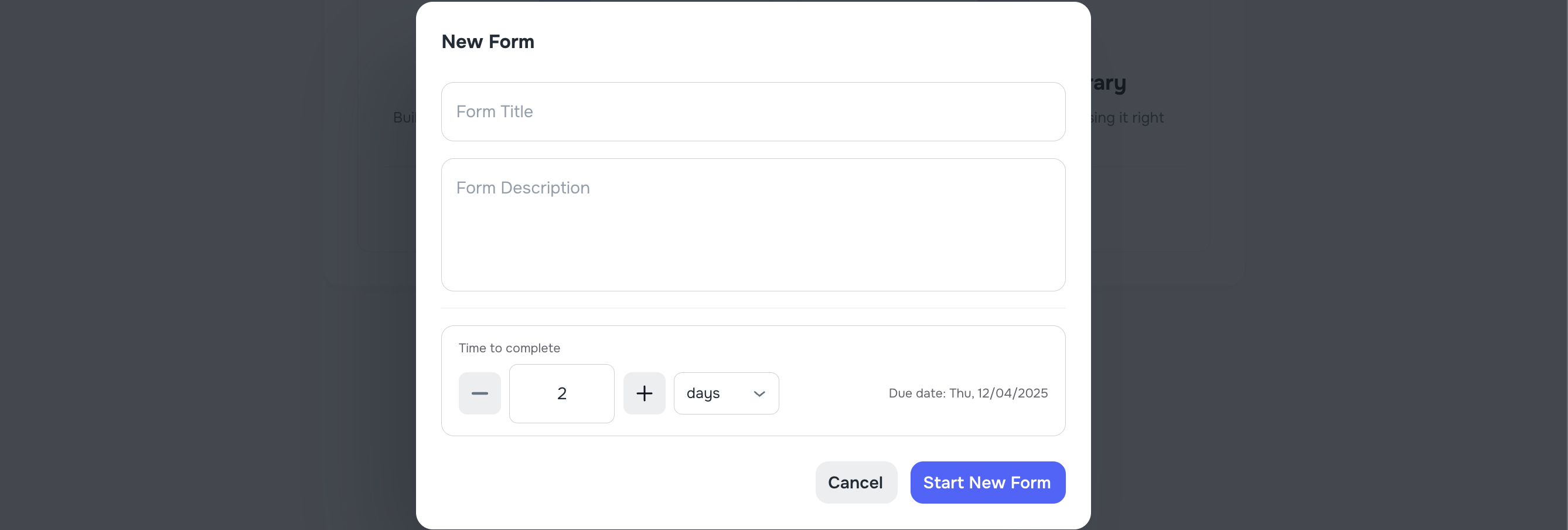Click outside the dialog on dark overlay
Image resolution: width=1568 pixels, height=530 pixels.
coord(183,265)
